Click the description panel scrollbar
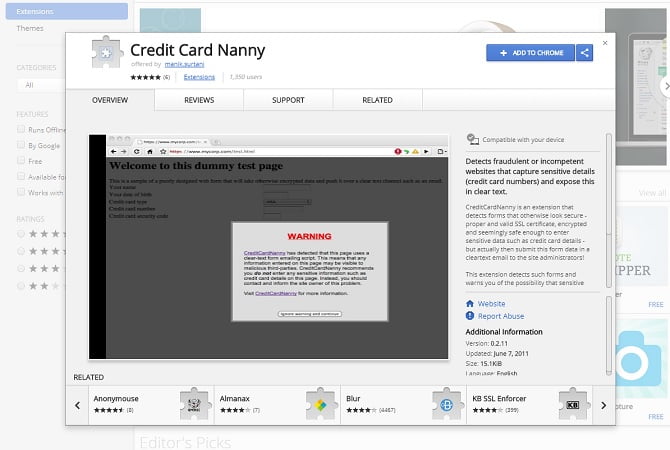670x450 pixels. pos(609,211)
